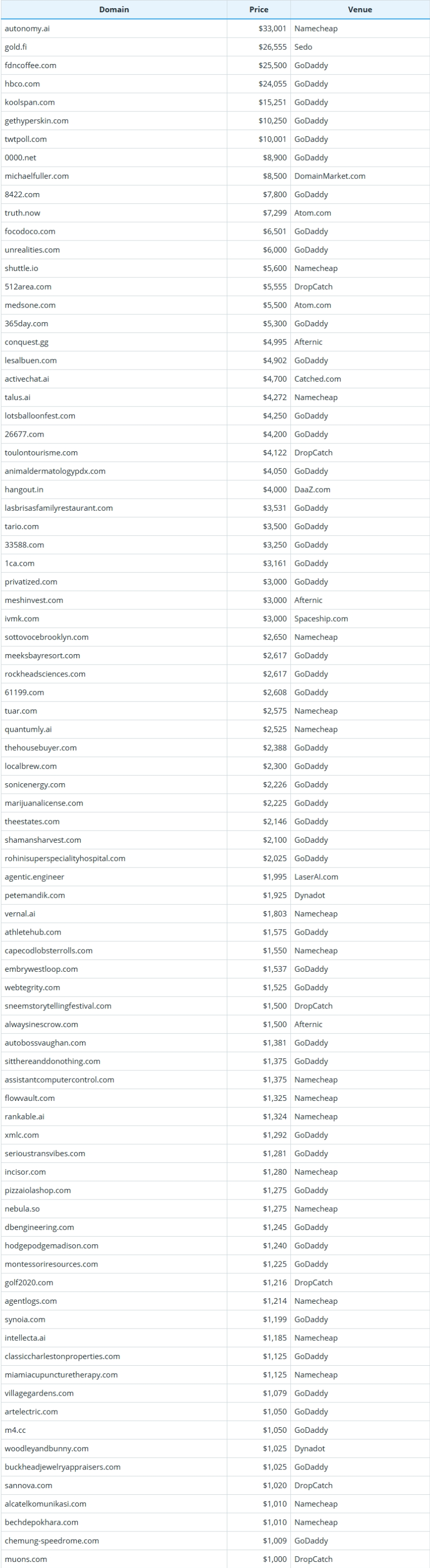Select the gold.fi domain row
The height and width of the screenshot is (1568, 430).
16,47
